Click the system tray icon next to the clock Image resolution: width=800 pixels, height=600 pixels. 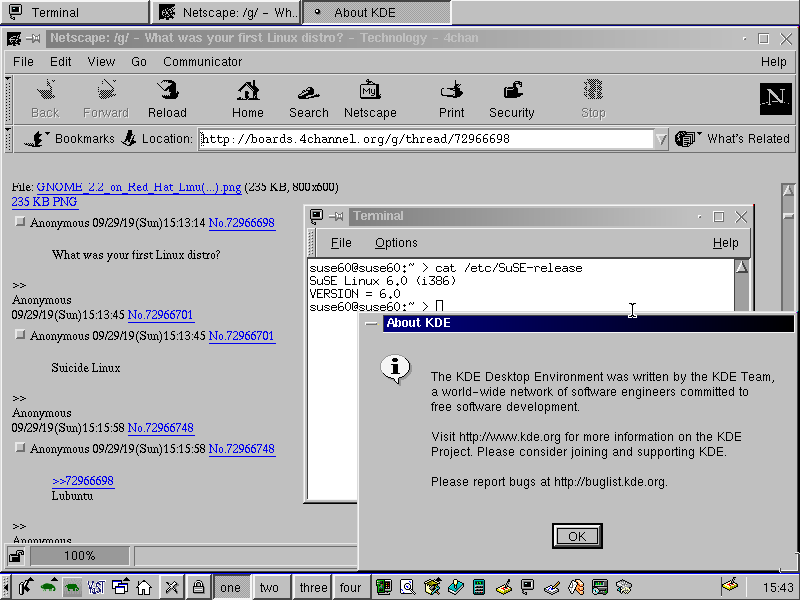pos(730,587)
